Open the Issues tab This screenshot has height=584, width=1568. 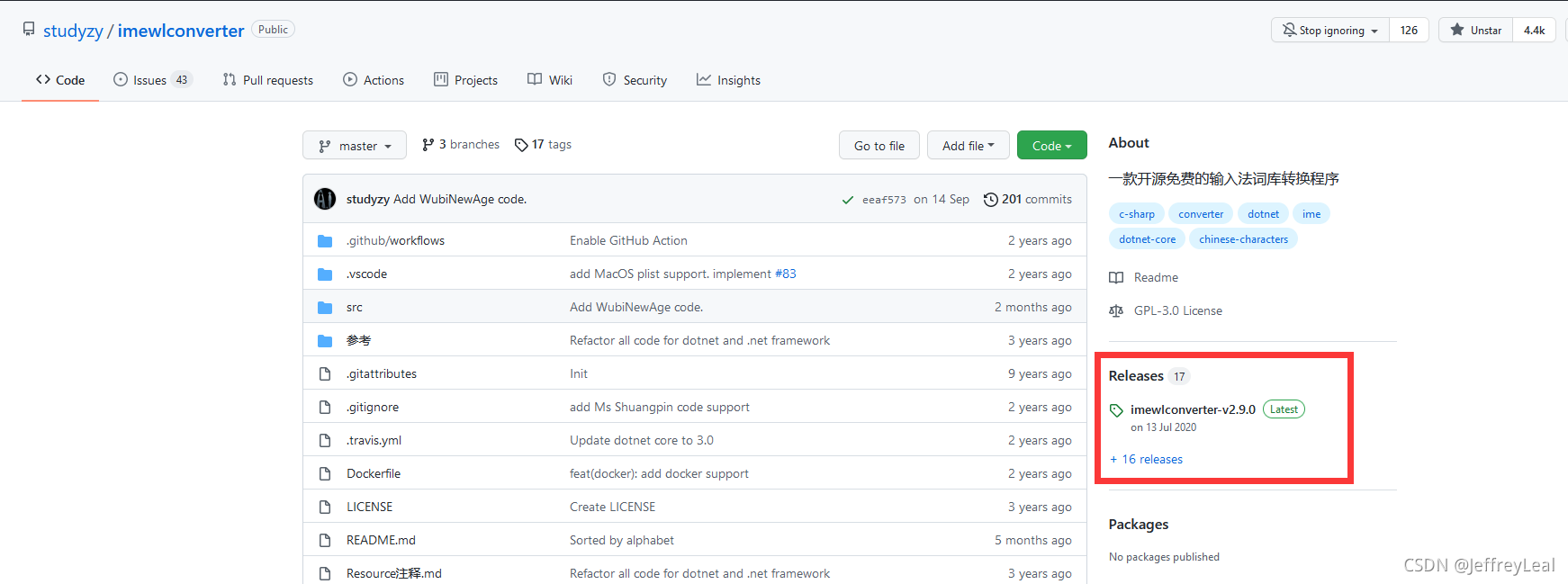click(x=152, y=80)
